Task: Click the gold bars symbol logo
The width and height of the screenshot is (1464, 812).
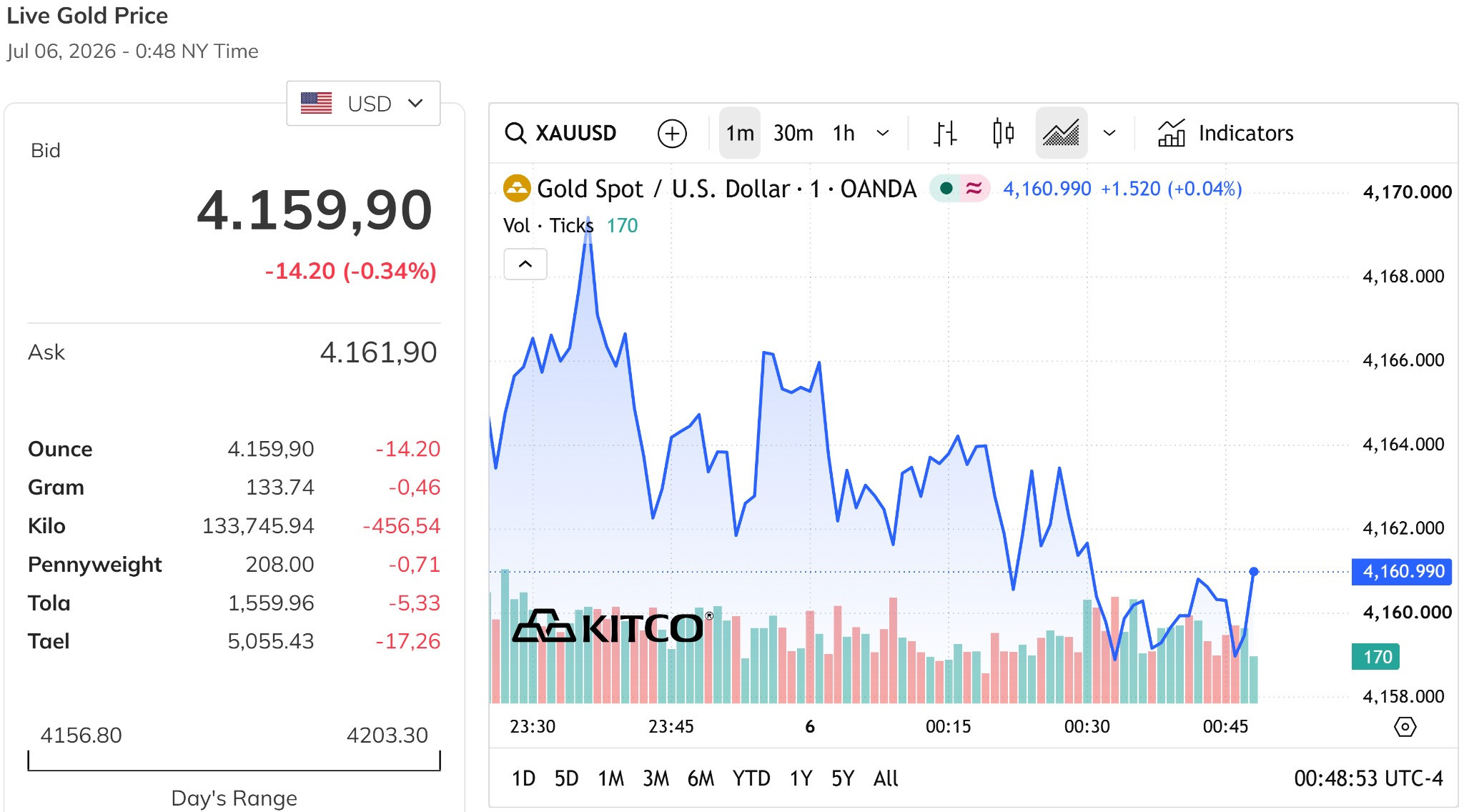Action: 517,189
